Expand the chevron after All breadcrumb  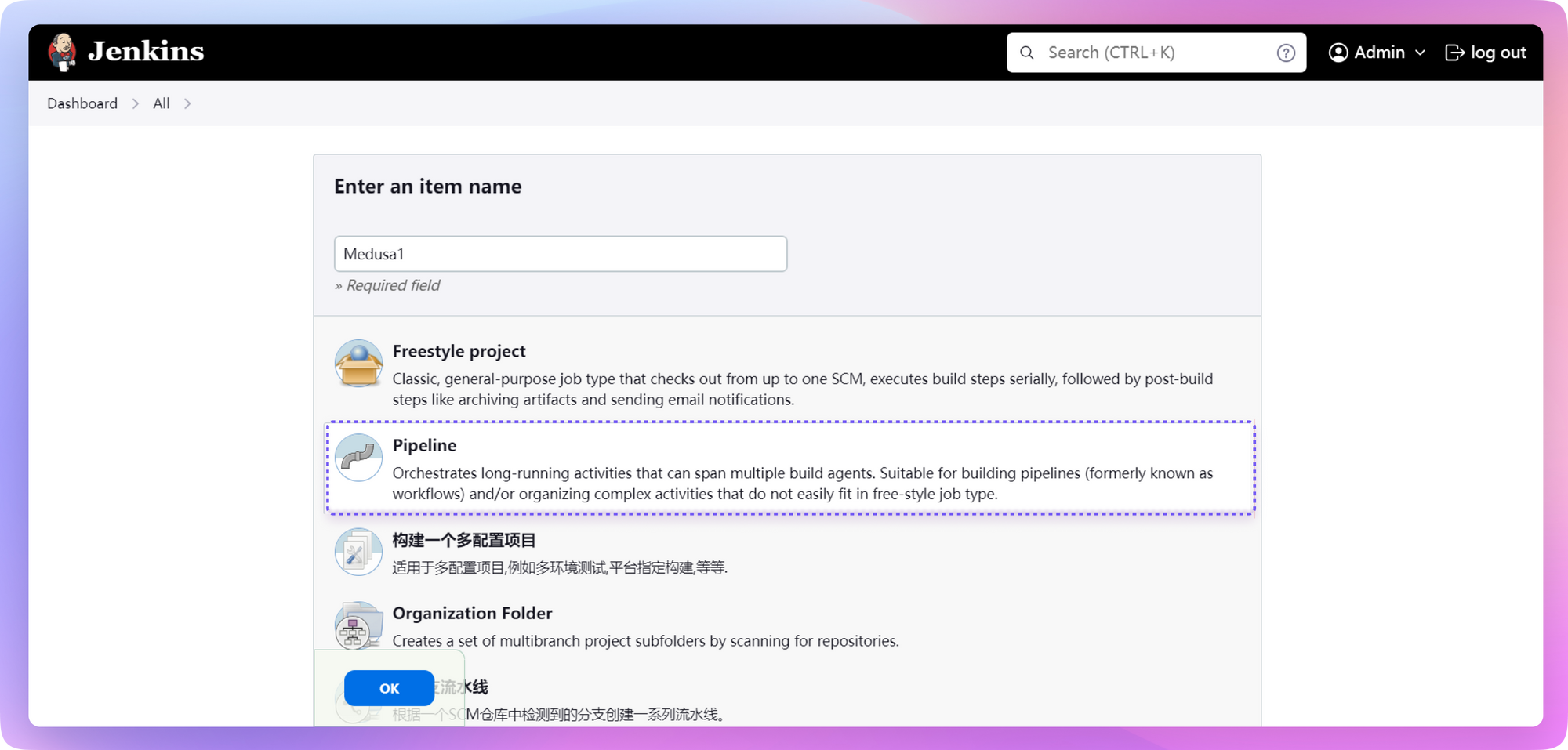point(187,103)
